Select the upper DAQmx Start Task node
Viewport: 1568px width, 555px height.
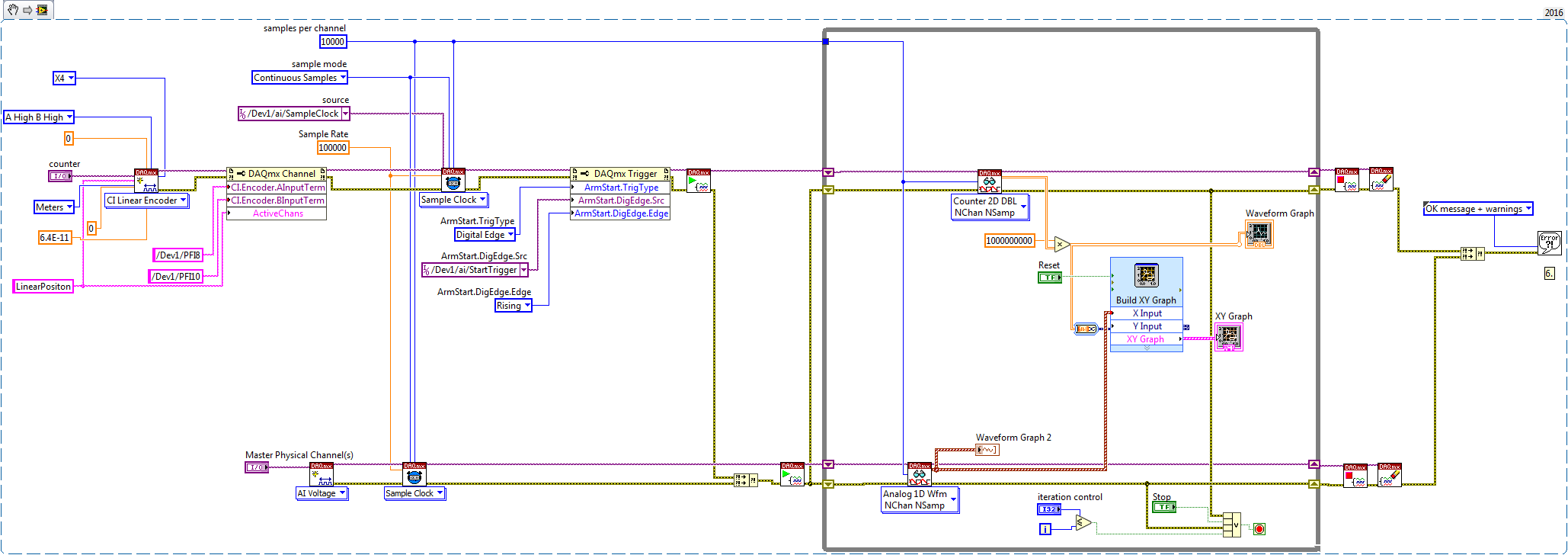tap(699, 180)
